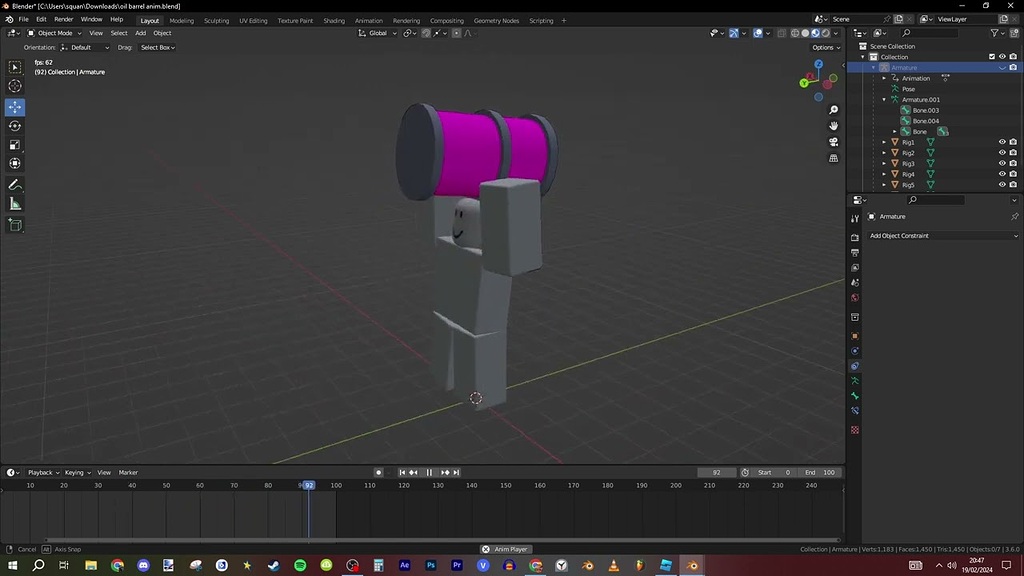Enable the Collection checkbox in the outliner
This screenshot has width=1024, height=576.
pyautogui.click(x=992, y=57)
